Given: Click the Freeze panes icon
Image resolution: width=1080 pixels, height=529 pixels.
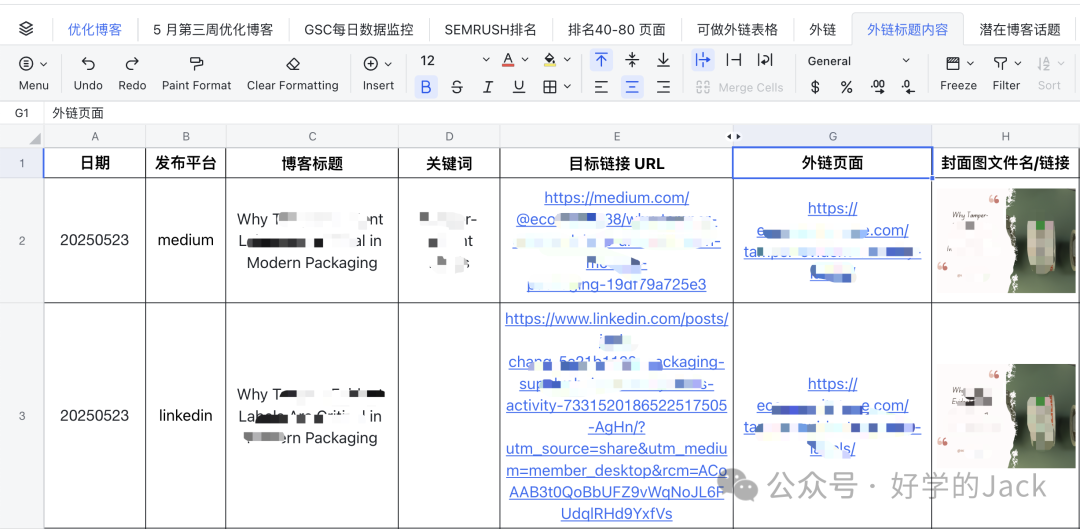Looking at the screenshot, I should point(953,64).
